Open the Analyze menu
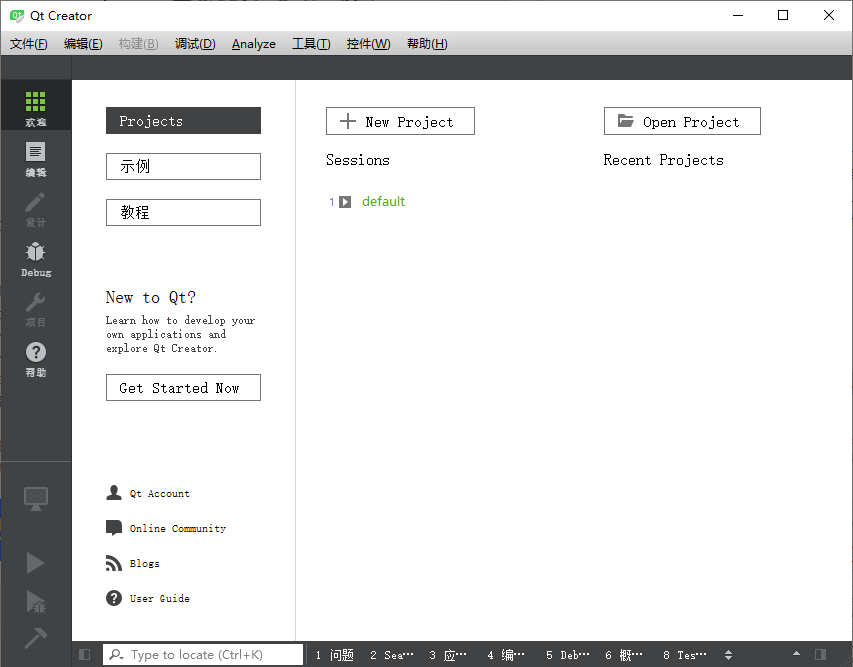 tap(254, 44)
